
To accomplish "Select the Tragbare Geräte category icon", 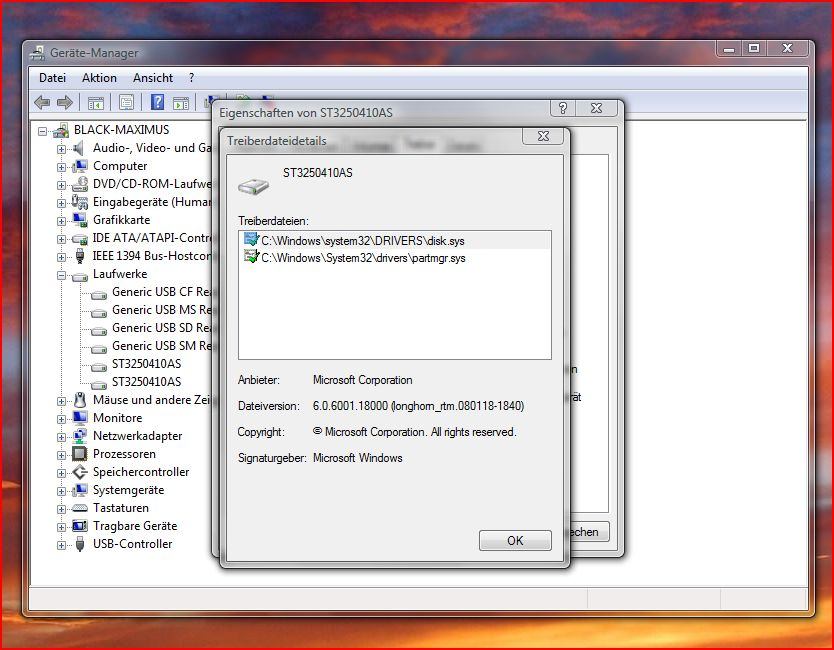I will click(x=80, y=526).
